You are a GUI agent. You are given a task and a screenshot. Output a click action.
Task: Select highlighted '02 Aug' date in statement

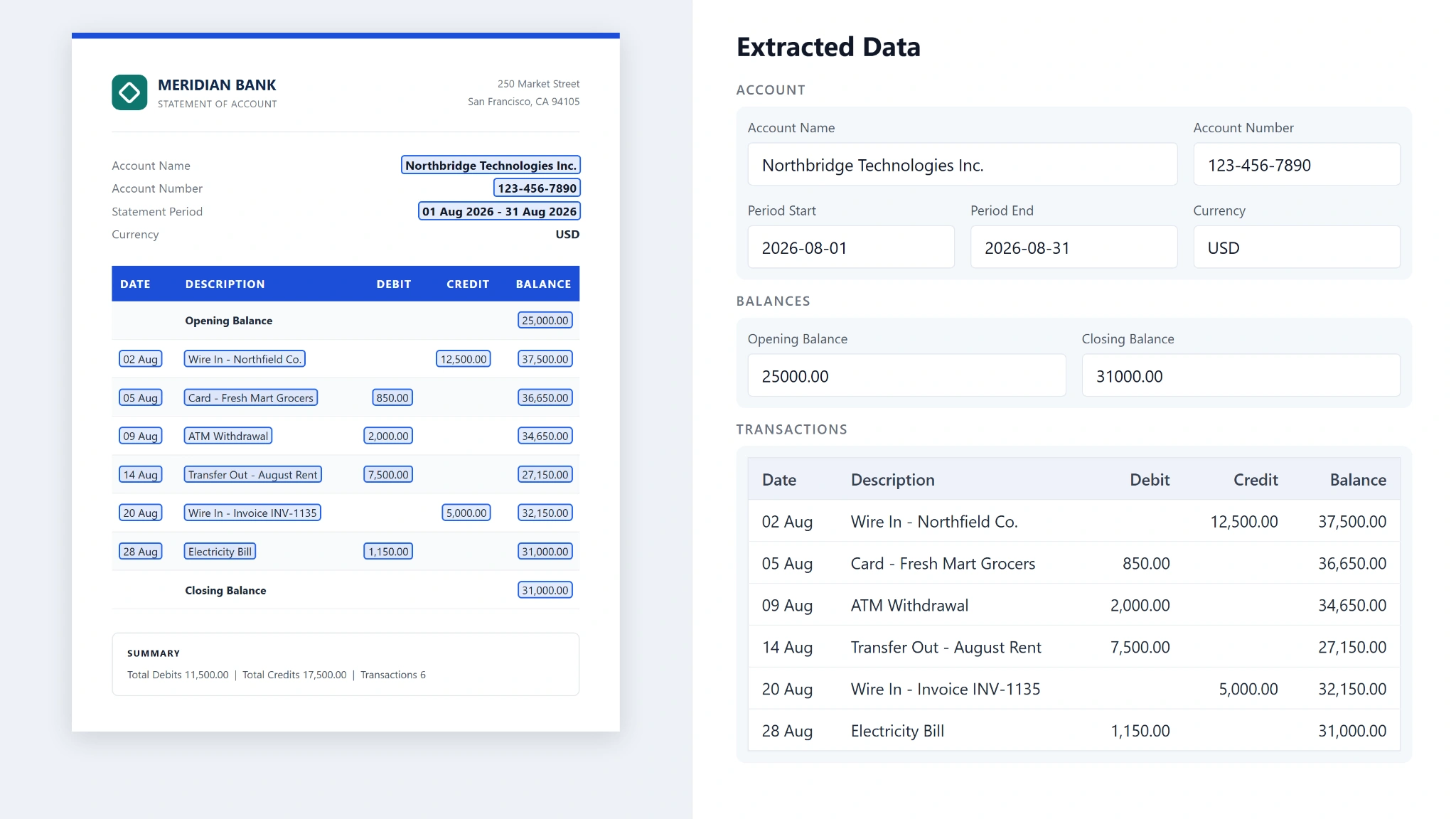(140, 359)
